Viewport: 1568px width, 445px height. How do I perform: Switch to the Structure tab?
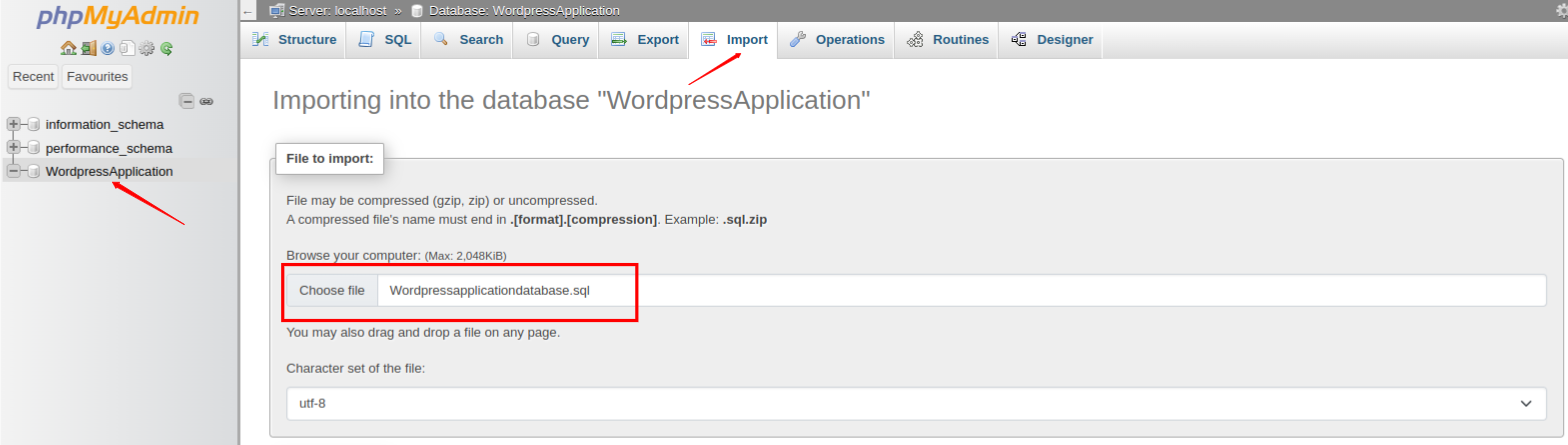click(x=295, y=40)
